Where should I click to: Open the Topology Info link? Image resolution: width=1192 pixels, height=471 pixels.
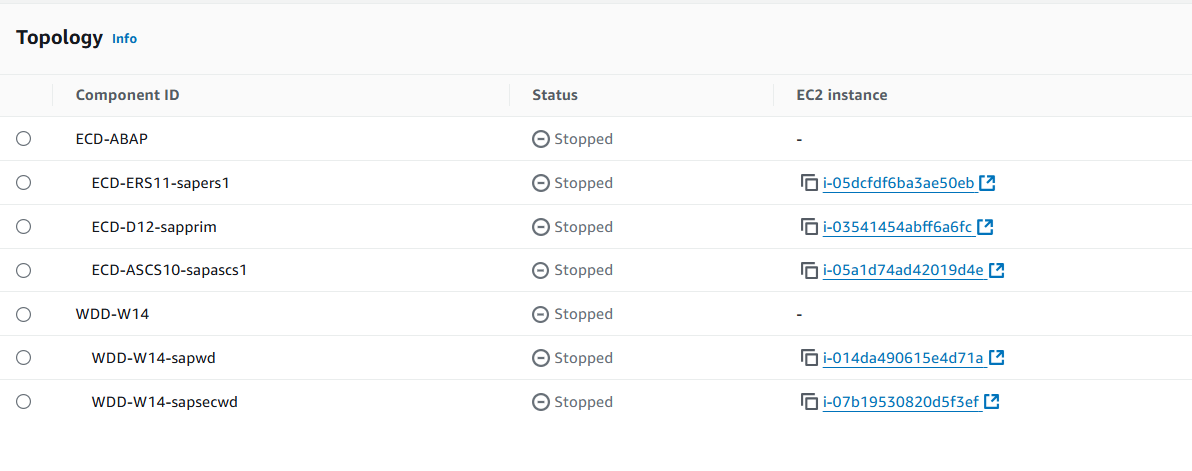tap(125, 39)
